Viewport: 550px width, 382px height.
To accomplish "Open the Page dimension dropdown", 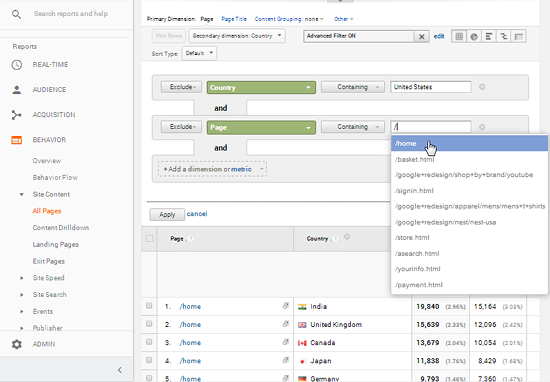I will pyautogui.click(x=261, y=127).
